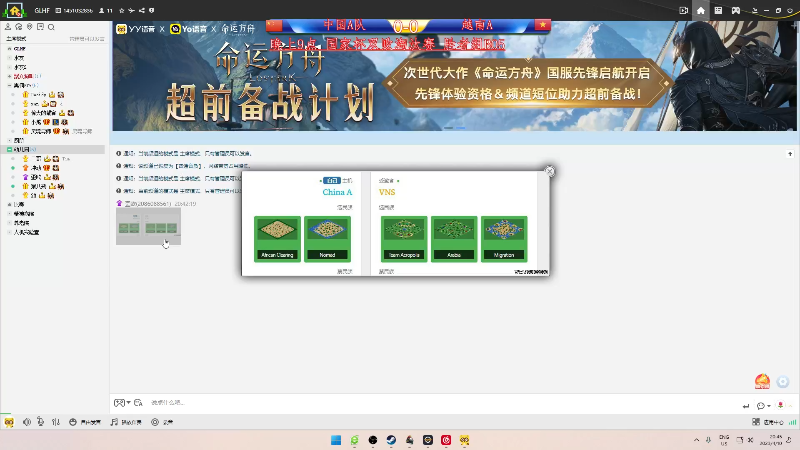Click China A team name in popup

coord(337,192)
